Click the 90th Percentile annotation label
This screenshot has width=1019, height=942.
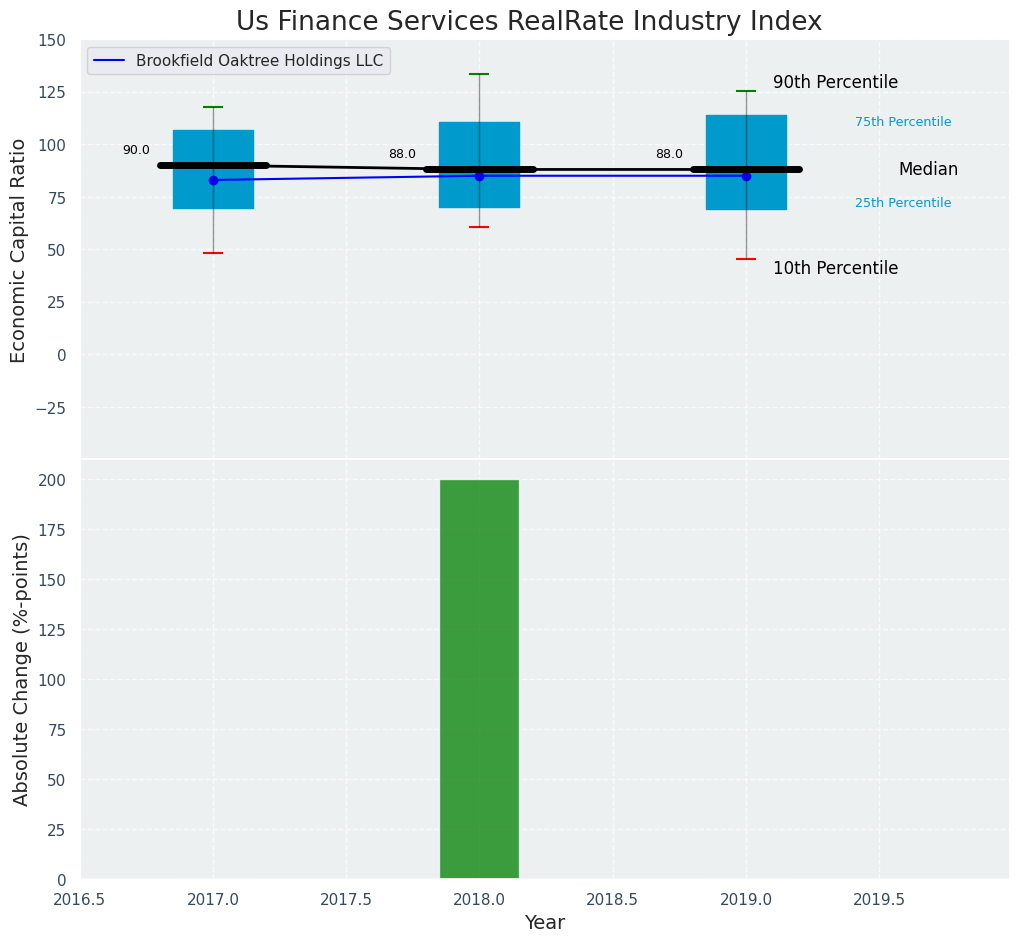pos(835,83)
